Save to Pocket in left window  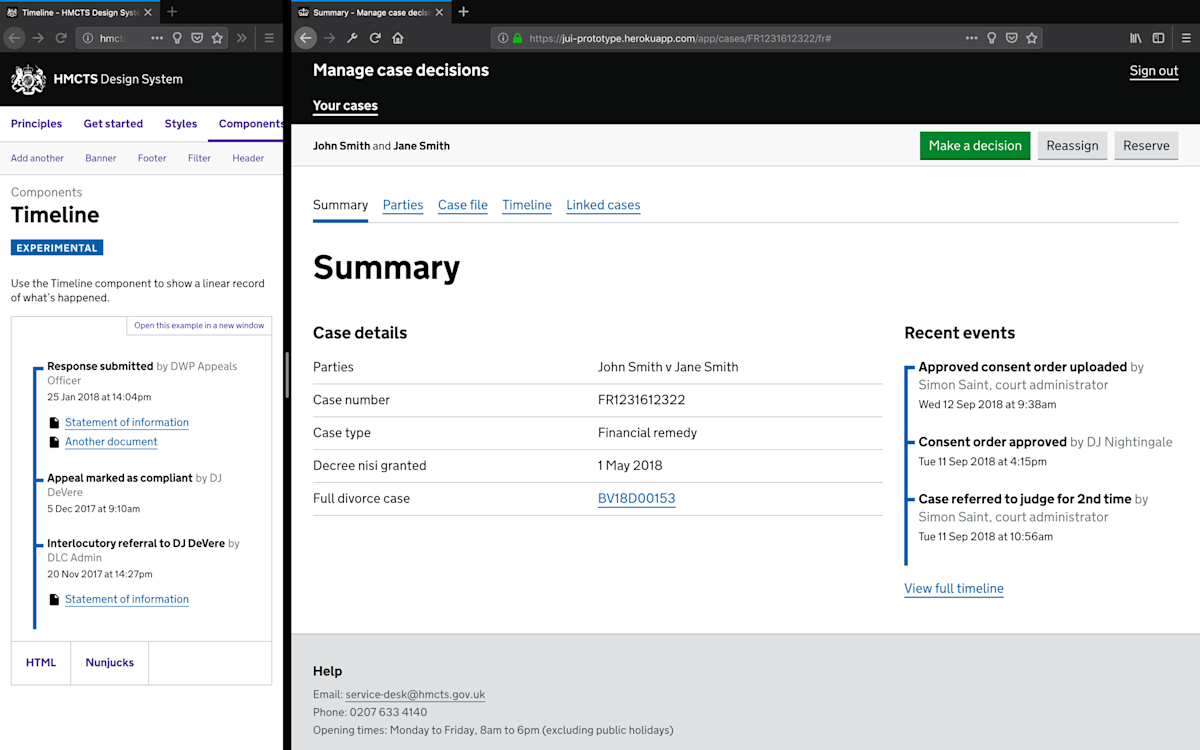pos(197,38)
